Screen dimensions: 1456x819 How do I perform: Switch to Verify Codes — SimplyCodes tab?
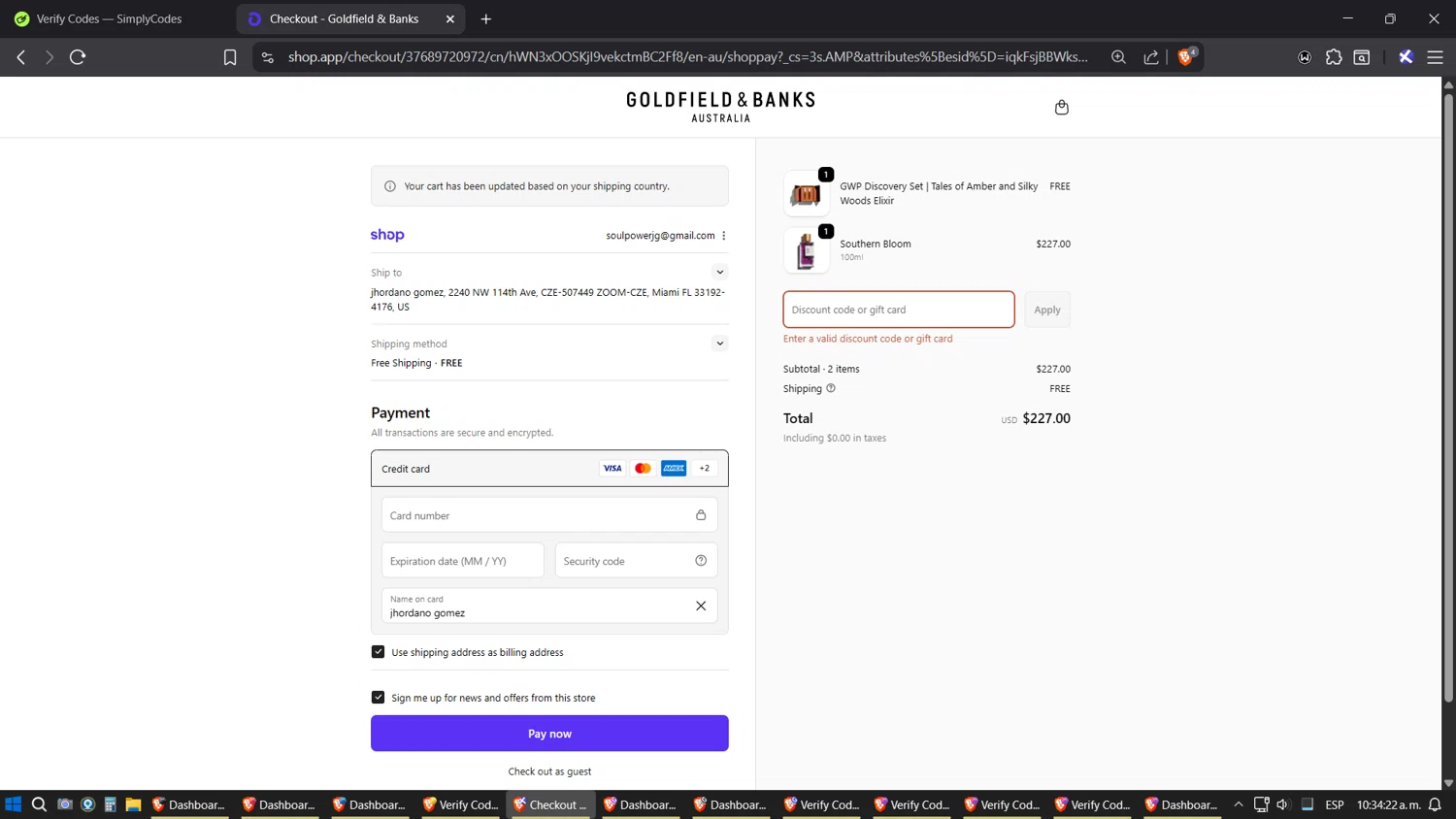(x=109, y=18)
